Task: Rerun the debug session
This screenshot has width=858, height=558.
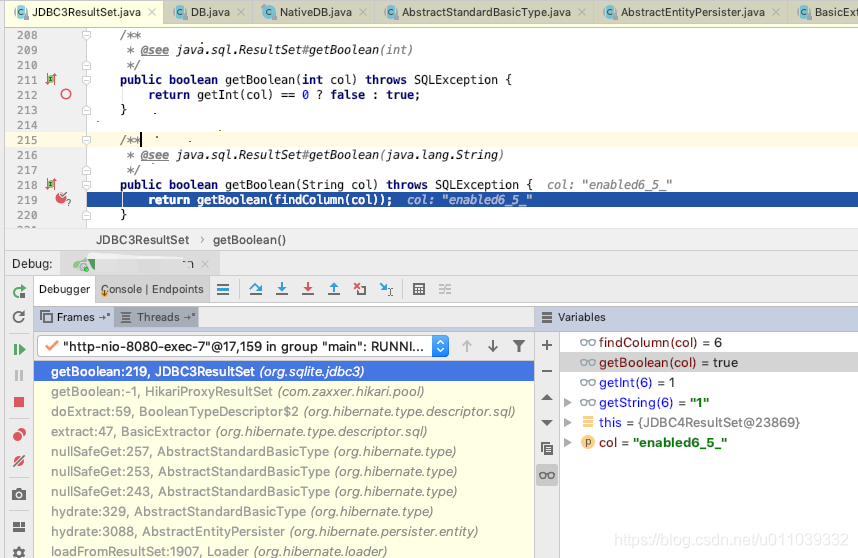Action: [x=19, y=292]
